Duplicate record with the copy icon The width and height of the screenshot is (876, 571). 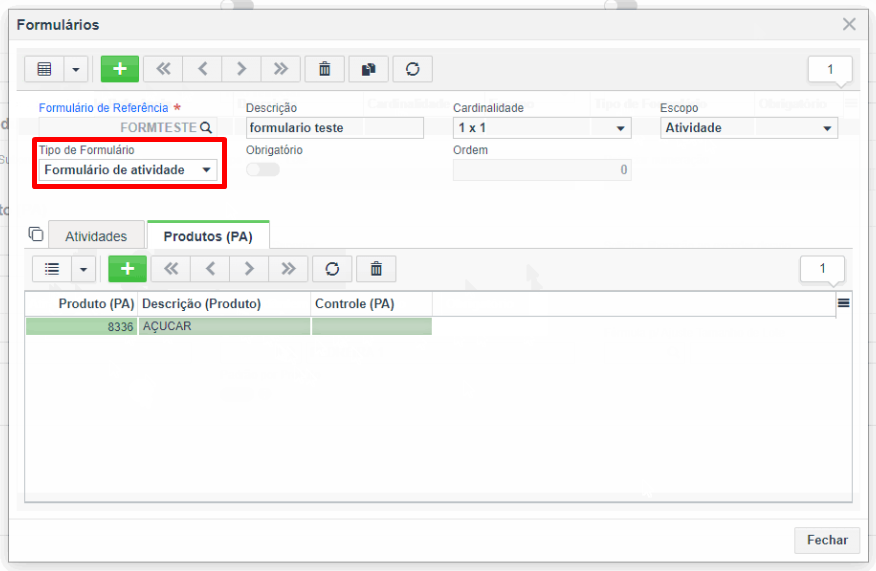click(368, 69)
